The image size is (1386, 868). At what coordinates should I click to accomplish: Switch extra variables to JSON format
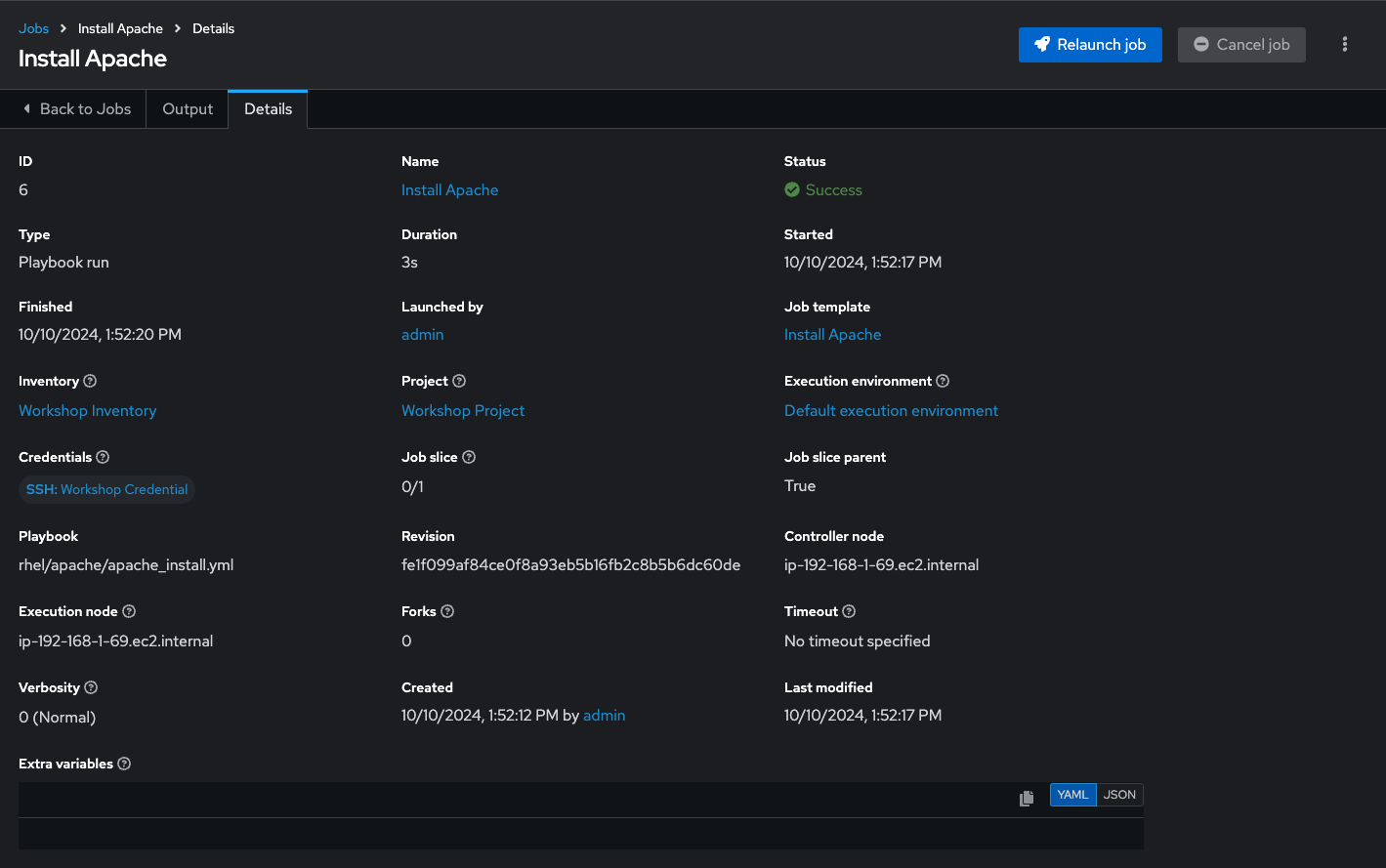coord(1119,795)
